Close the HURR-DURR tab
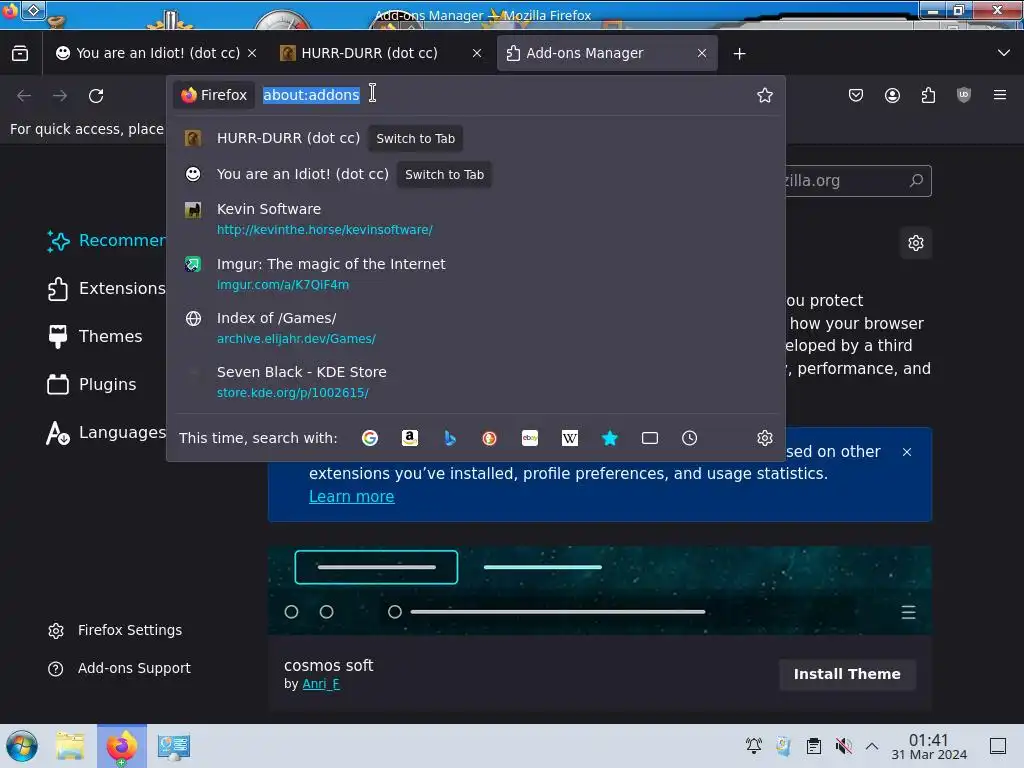The image size is (1024, 768). (477, 53)
